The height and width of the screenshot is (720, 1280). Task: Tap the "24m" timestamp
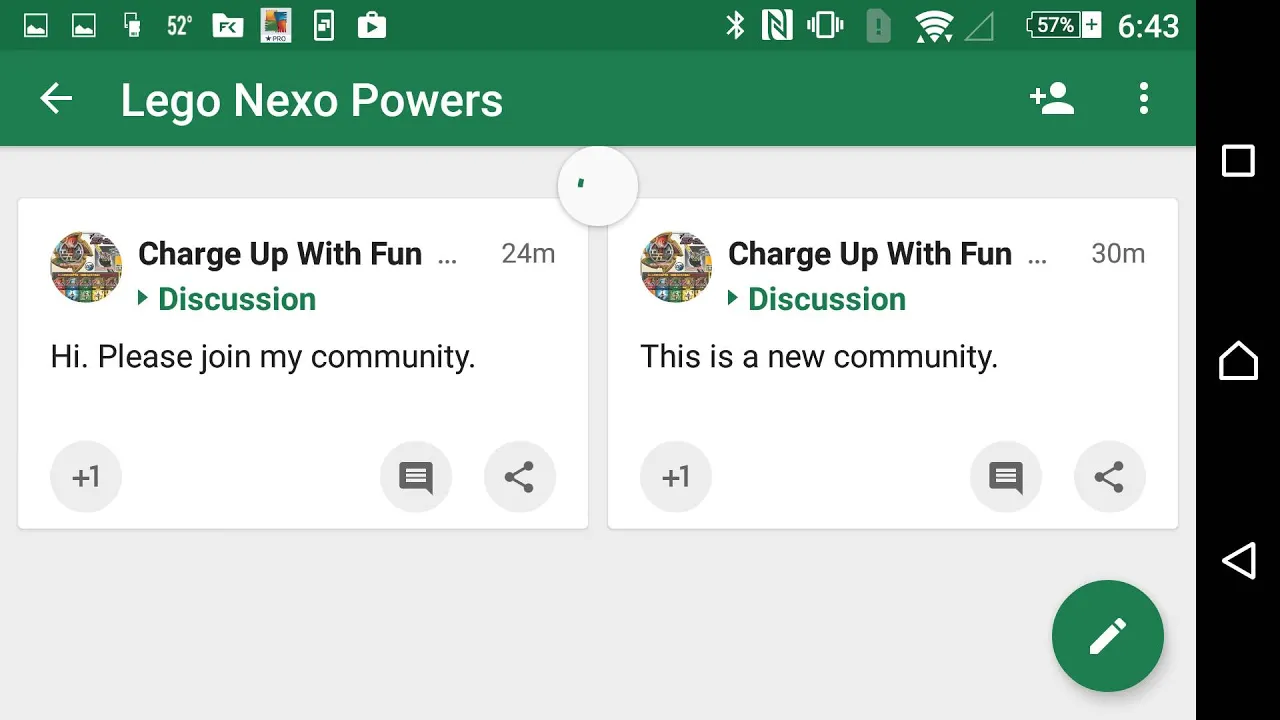pyautogui.click(x=528, y=254)
